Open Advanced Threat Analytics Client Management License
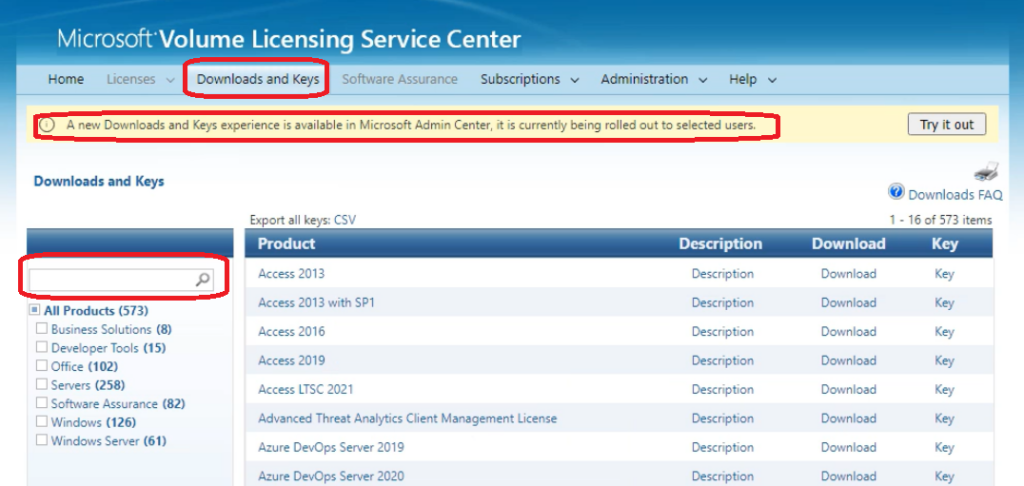 (408, 418)
